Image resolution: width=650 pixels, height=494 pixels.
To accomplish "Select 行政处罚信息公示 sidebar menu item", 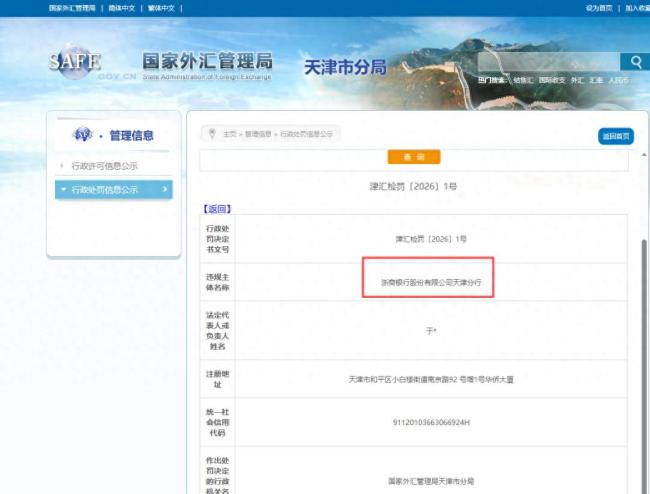I will click(x=114, y=189).
